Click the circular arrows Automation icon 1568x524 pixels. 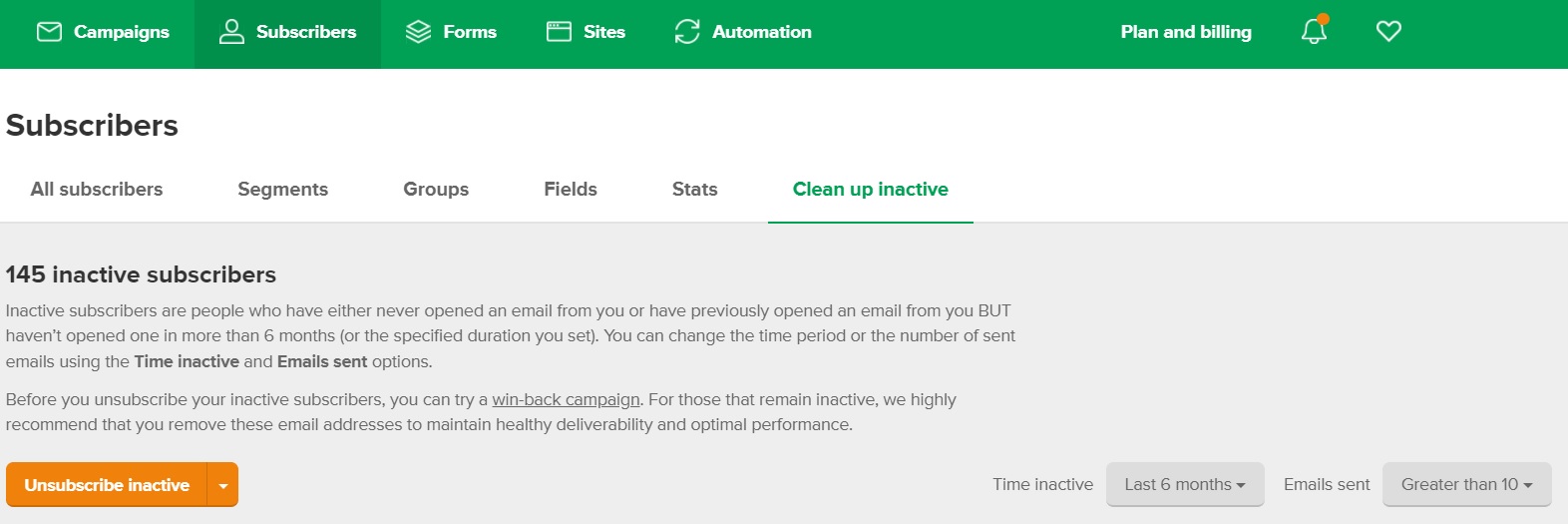[x=687, y=32]
